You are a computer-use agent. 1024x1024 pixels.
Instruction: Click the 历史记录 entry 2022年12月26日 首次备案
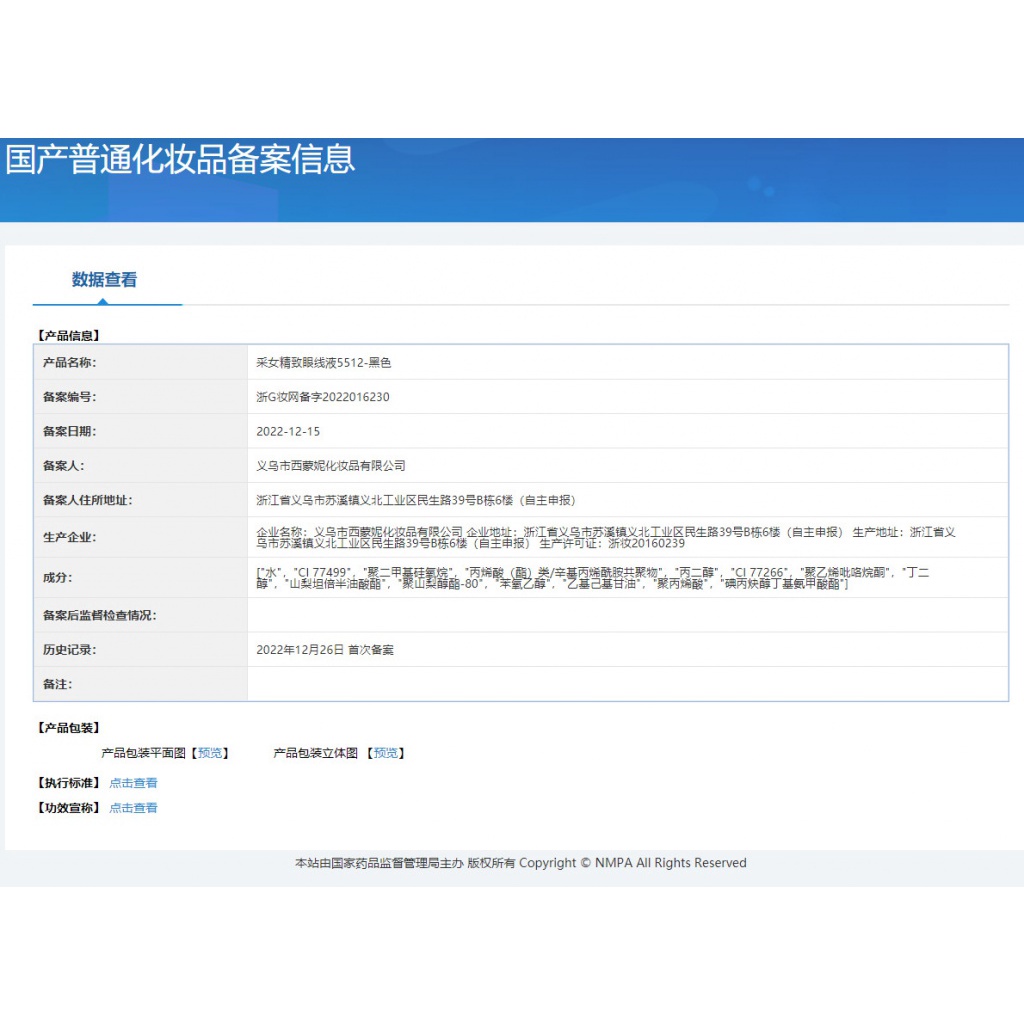[x=325, y=650]
